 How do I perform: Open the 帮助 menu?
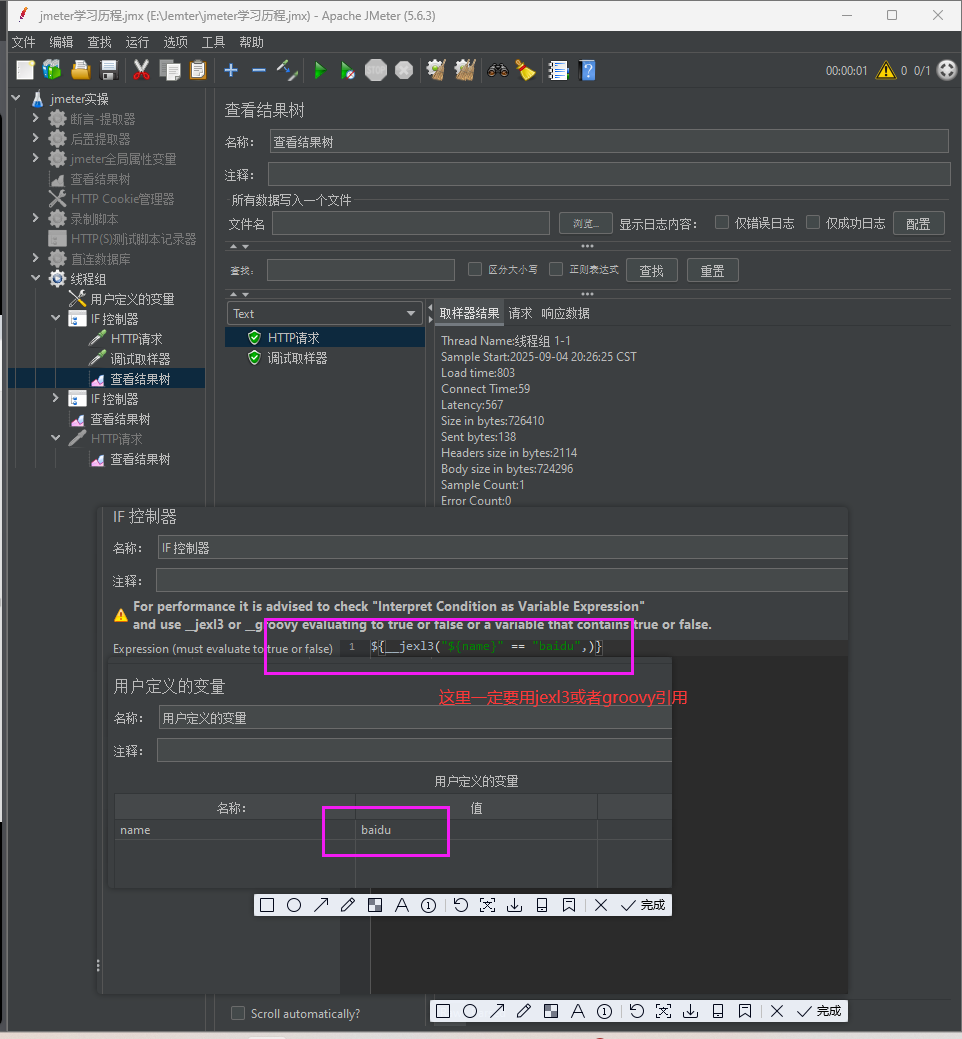[252, 42]
